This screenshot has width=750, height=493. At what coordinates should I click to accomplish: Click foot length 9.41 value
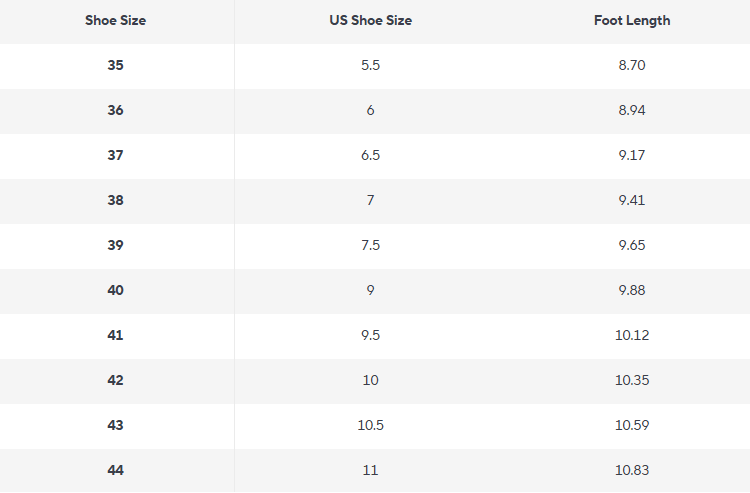tap(632, 200)
